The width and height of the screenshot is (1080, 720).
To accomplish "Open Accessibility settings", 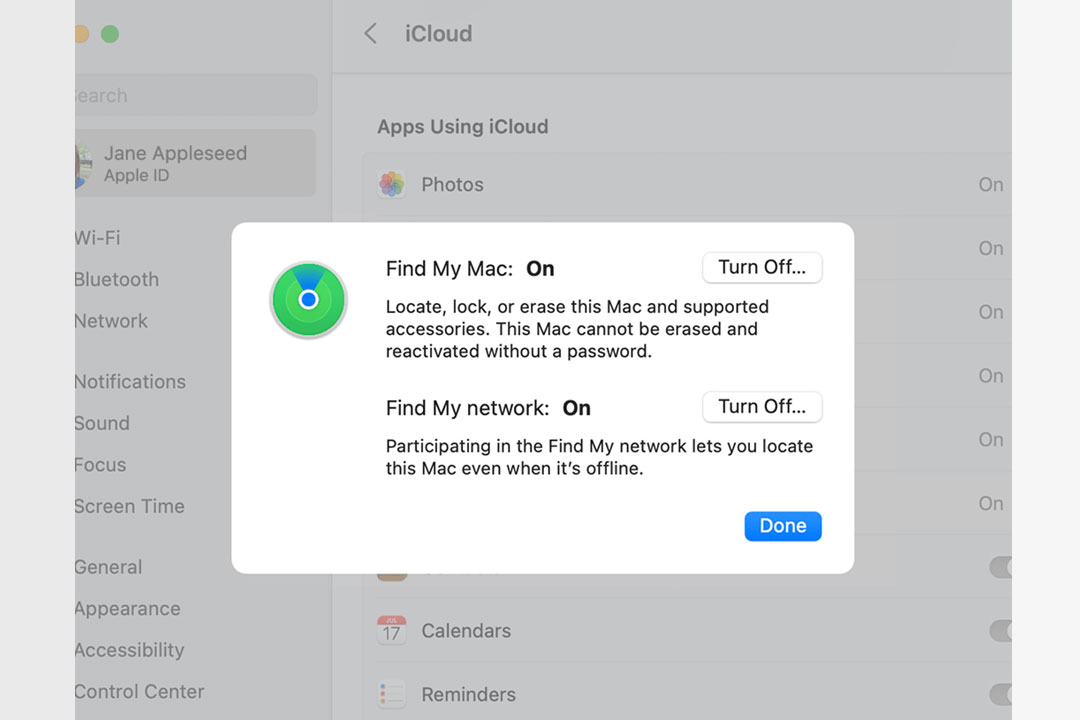I will (129, 650).
